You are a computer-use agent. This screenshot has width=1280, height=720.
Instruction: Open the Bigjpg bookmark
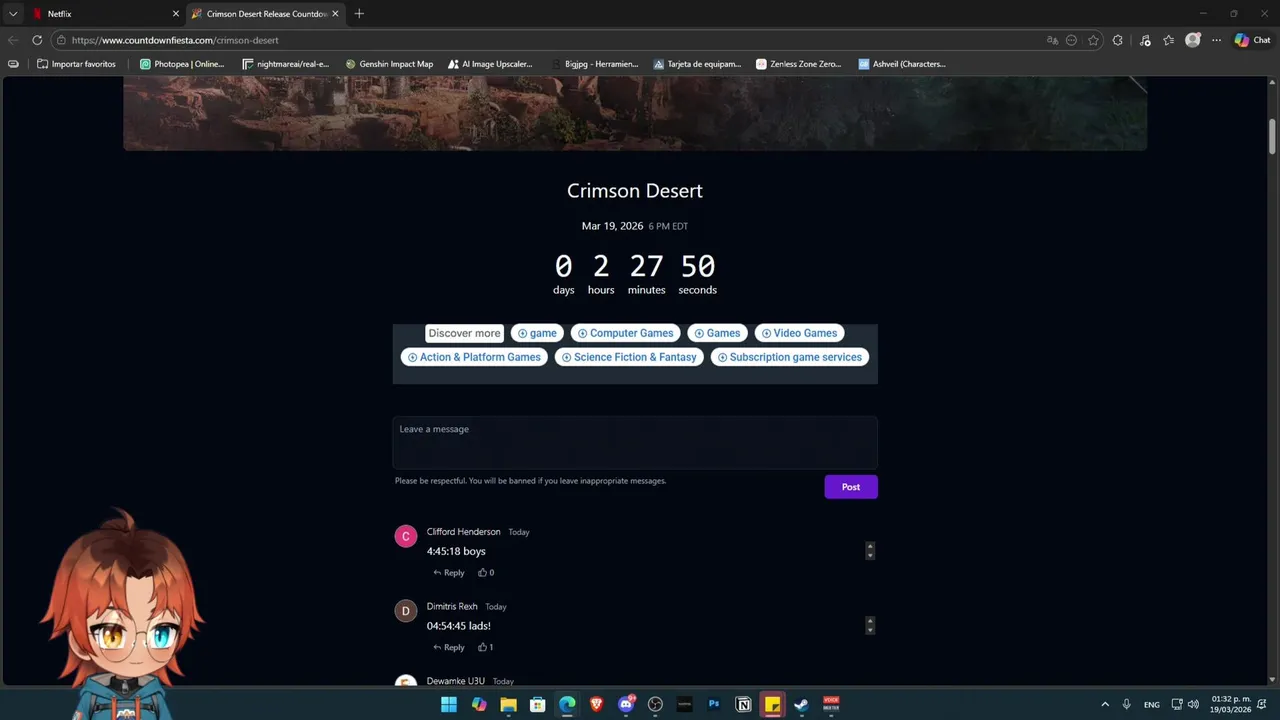point(594,64)
